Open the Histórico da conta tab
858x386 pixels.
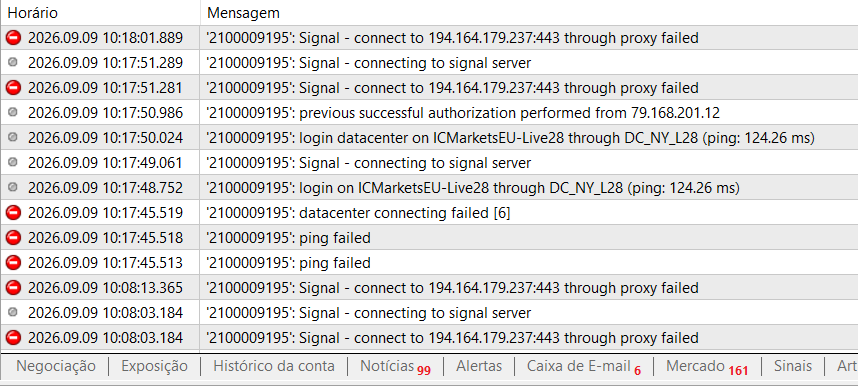pos(274,366)
